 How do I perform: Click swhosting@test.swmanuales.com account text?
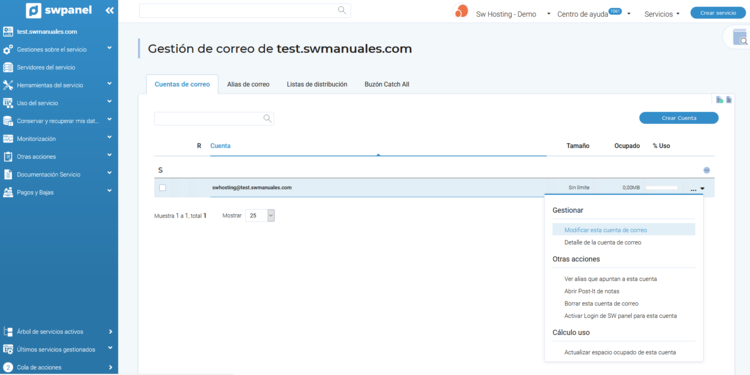[x=252, y=188]
